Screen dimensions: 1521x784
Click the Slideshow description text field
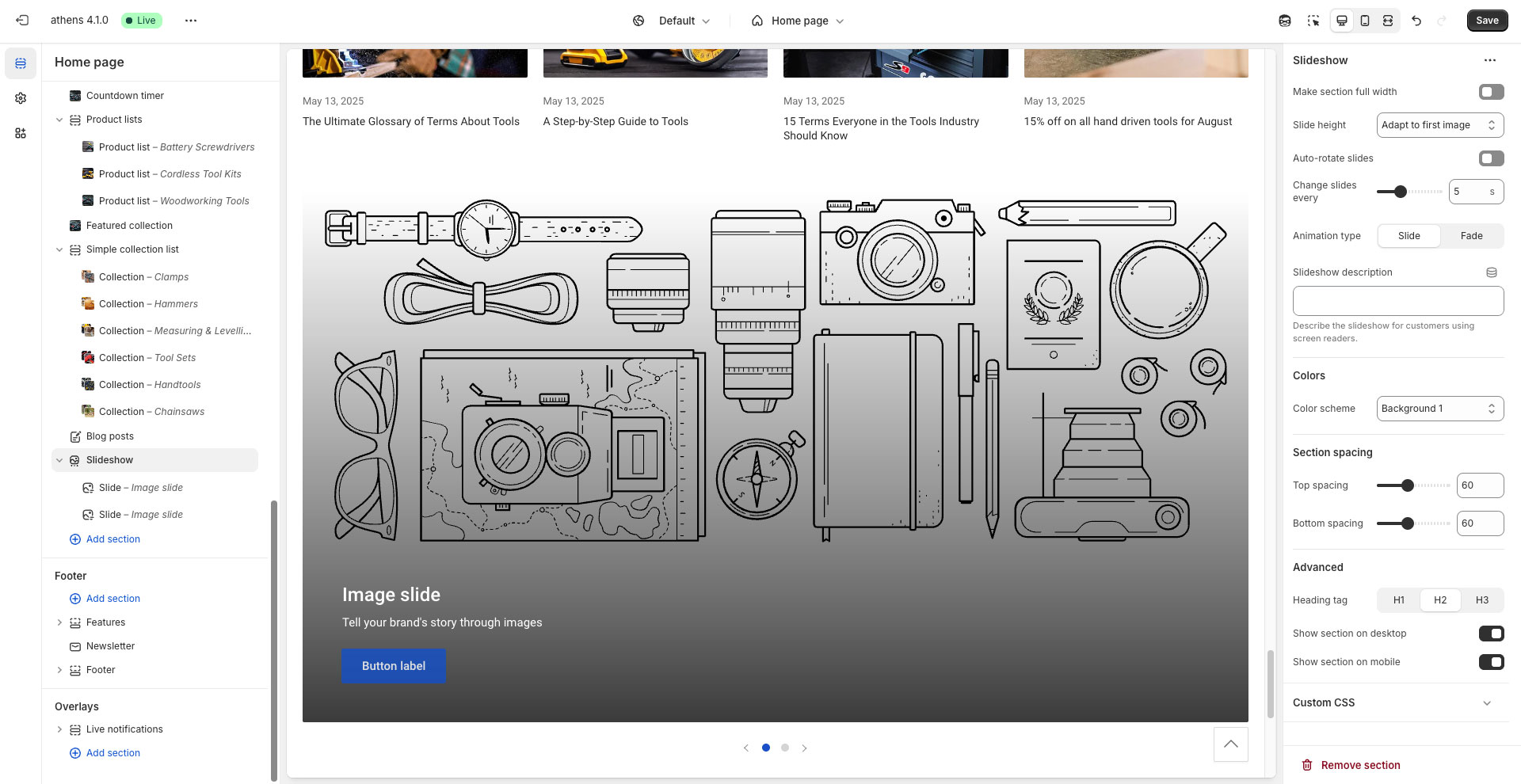click(x=1398, y=301)
